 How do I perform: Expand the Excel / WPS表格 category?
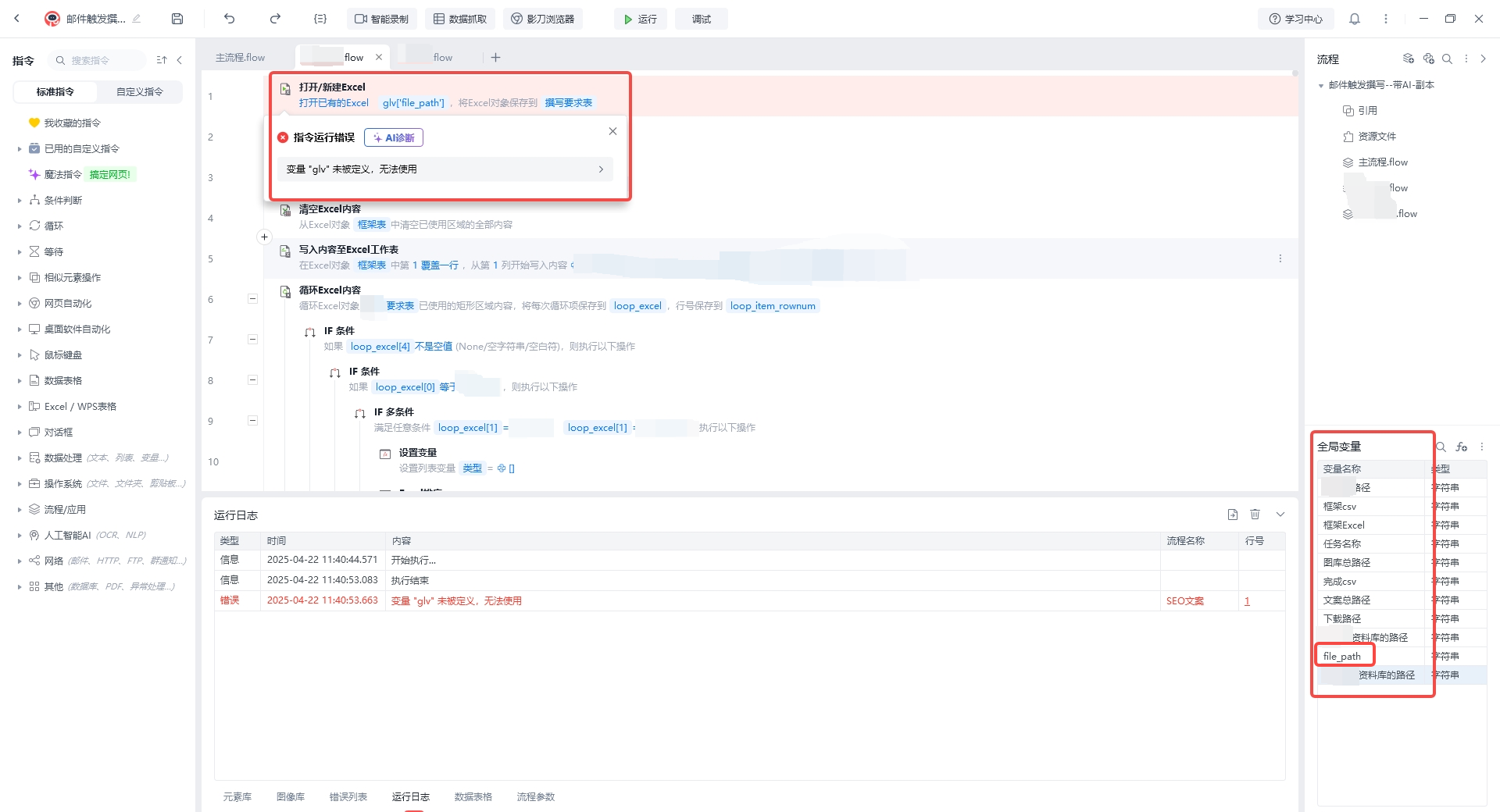(x=20, y=407)
